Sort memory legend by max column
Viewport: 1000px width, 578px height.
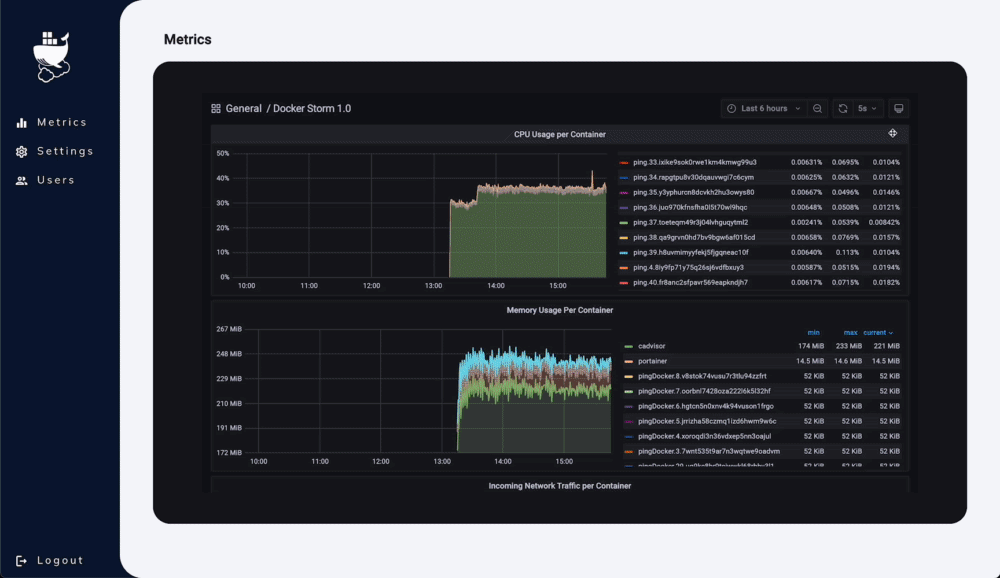[850, 333]
